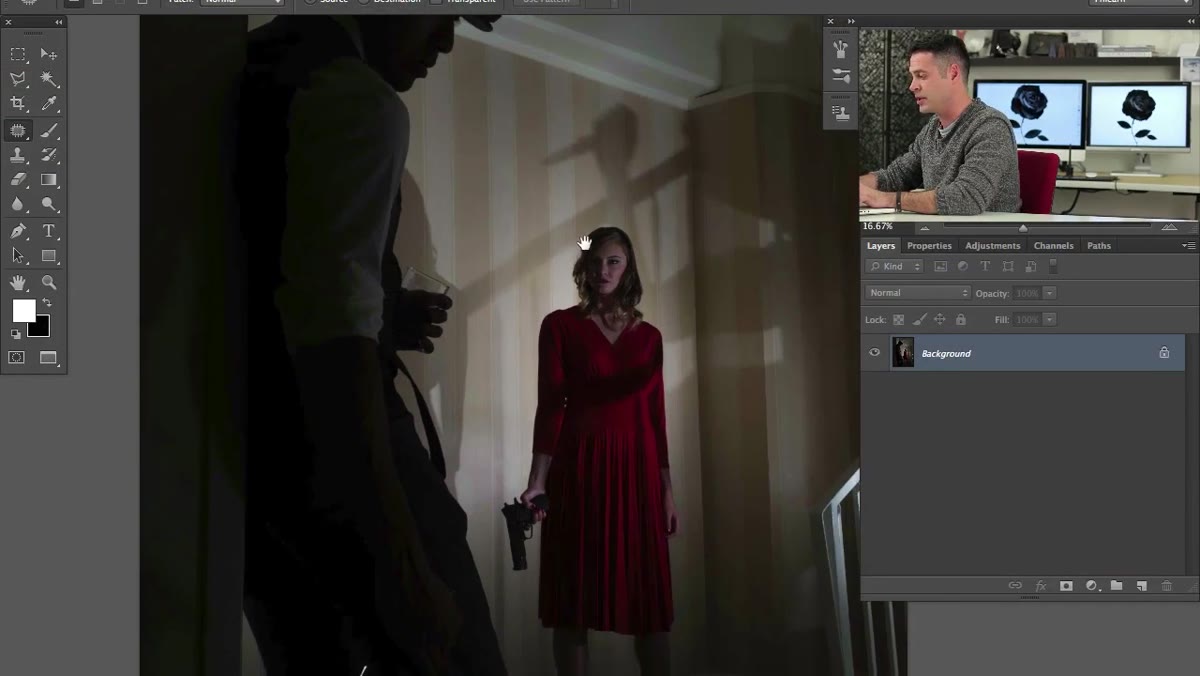
Task: Select the Rectangle shape tool
Action: pos(48,256)
